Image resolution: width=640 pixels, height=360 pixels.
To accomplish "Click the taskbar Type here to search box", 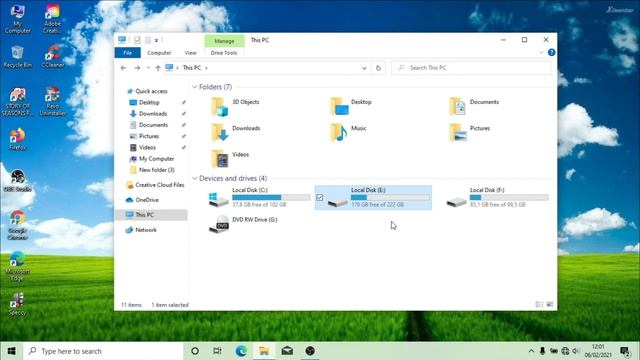I will (103, 351).
